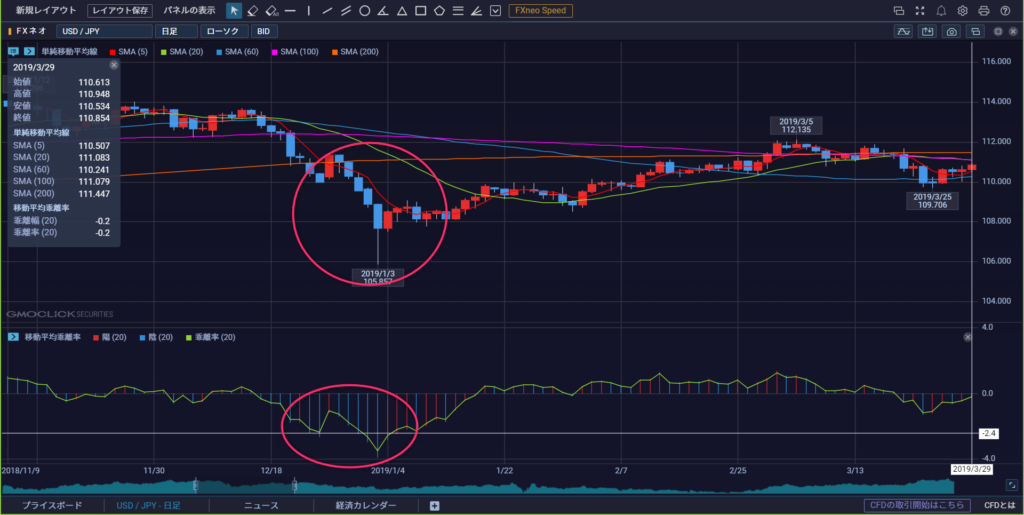Click the 2019/1/3 low price label
The width and height of the screenshot is (1024, 515).
pyautogui.click(x=378, y=277)
